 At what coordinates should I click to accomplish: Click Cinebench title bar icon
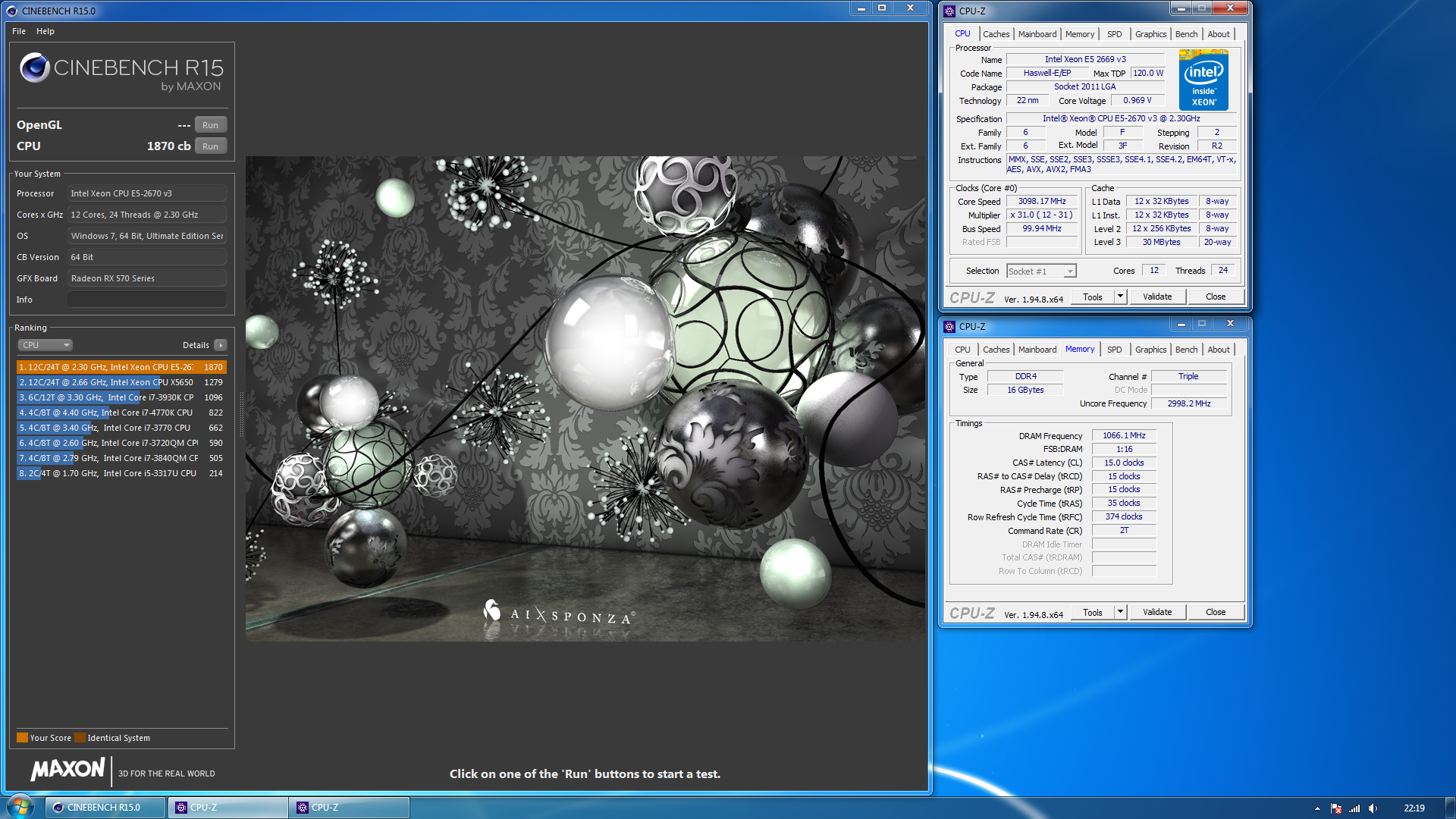(x=11, y=11)
